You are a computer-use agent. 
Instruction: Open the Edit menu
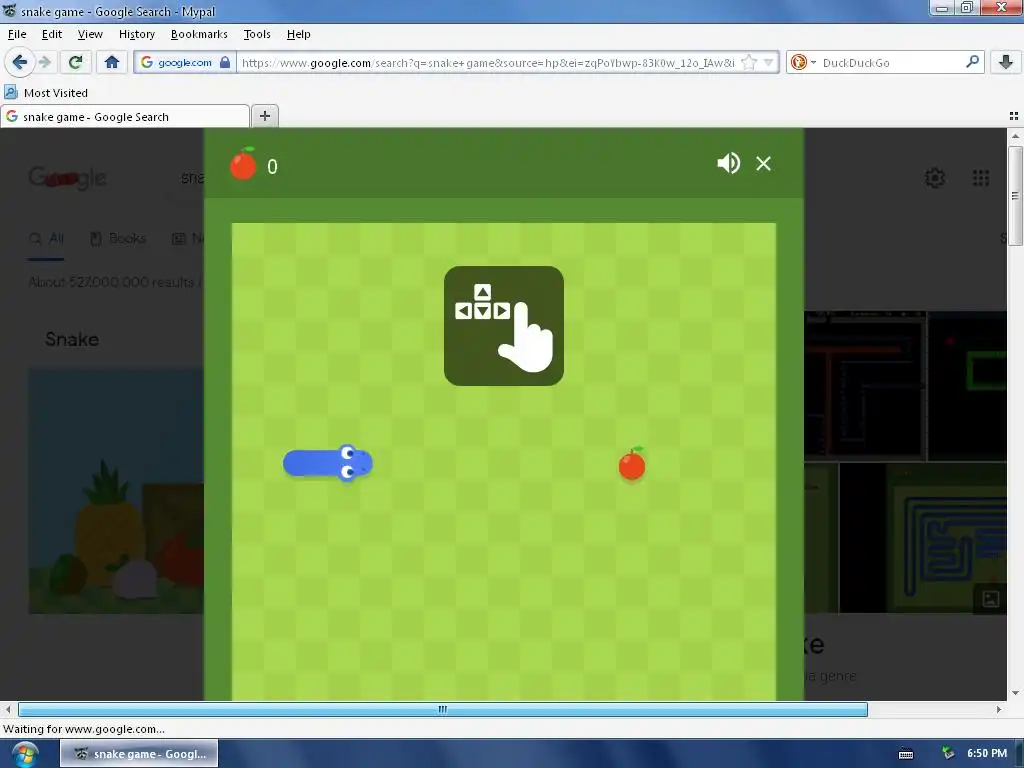(52, 34)
